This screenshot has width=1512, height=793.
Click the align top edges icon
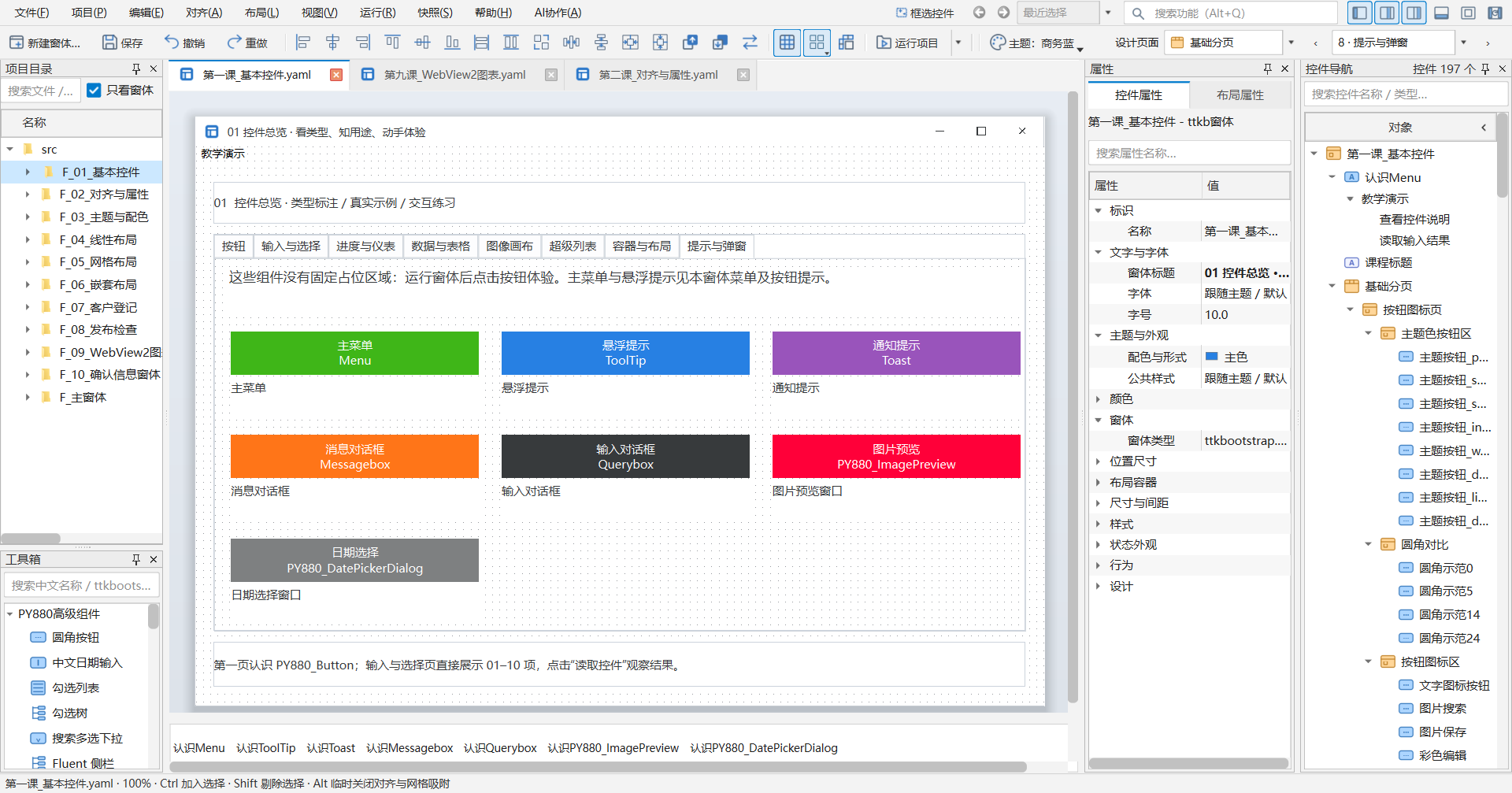393,43
